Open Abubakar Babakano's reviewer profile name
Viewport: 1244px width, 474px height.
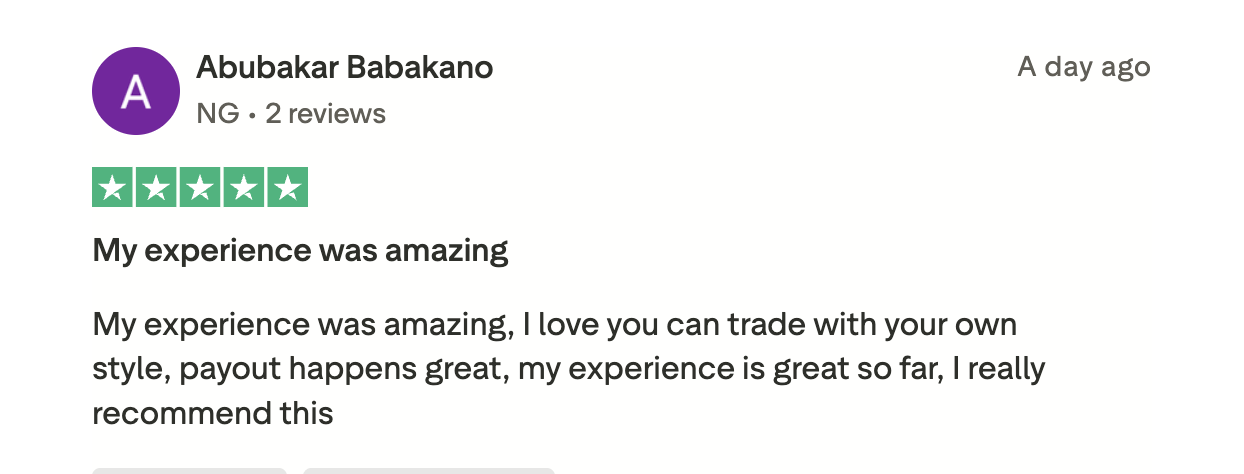[344, 68]
